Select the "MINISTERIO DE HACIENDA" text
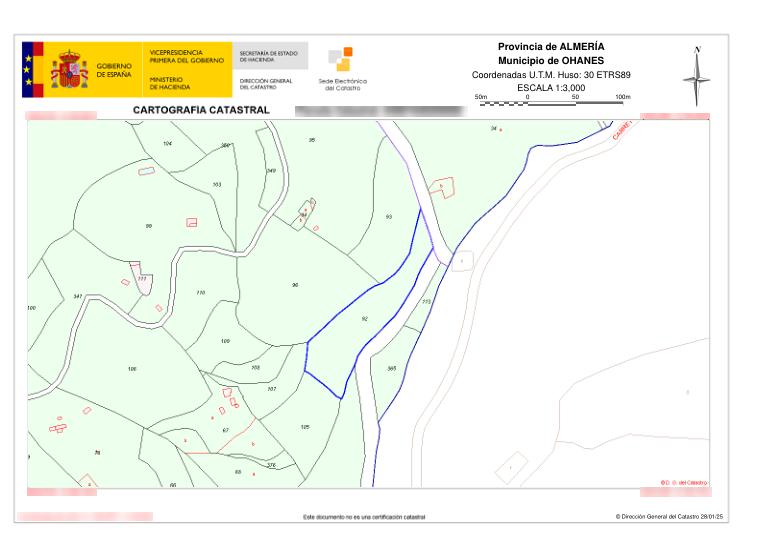The width and height of the screenshot is (766, 556). 170,83
